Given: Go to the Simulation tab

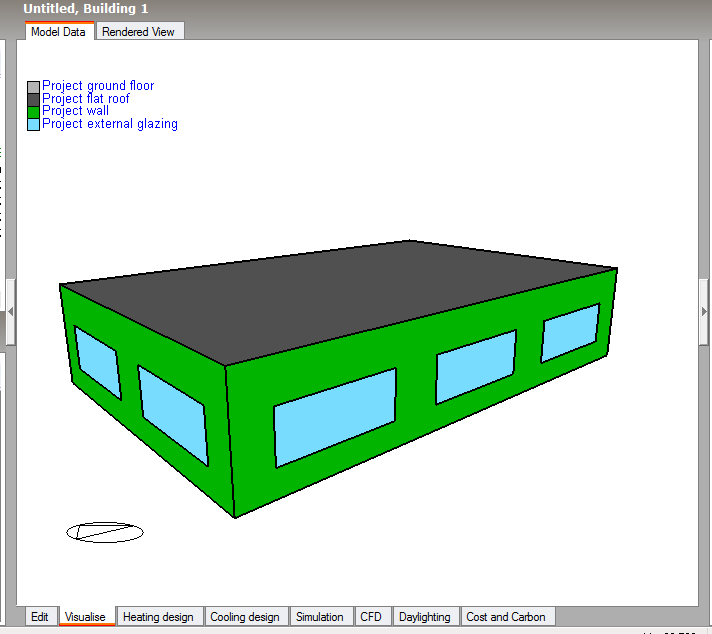Looking at the screenshot, I should (x=320, y=617).
